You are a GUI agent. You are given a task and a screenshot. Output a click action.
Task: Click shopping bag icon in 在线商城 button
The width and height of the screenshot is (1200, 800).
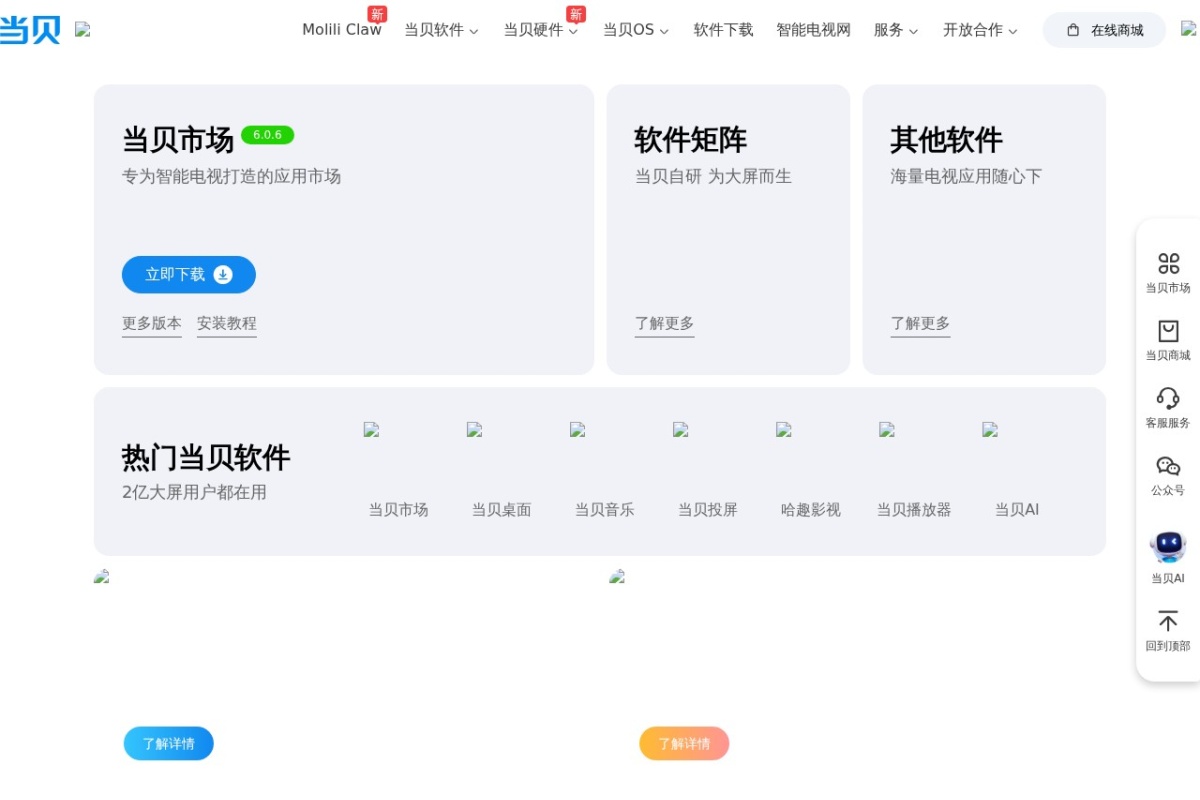pyautogui.click(x=1073, y=30)
